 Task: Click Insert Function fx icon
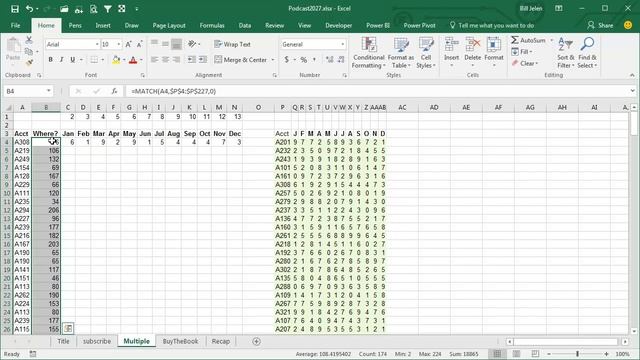(x=115, y=91)
